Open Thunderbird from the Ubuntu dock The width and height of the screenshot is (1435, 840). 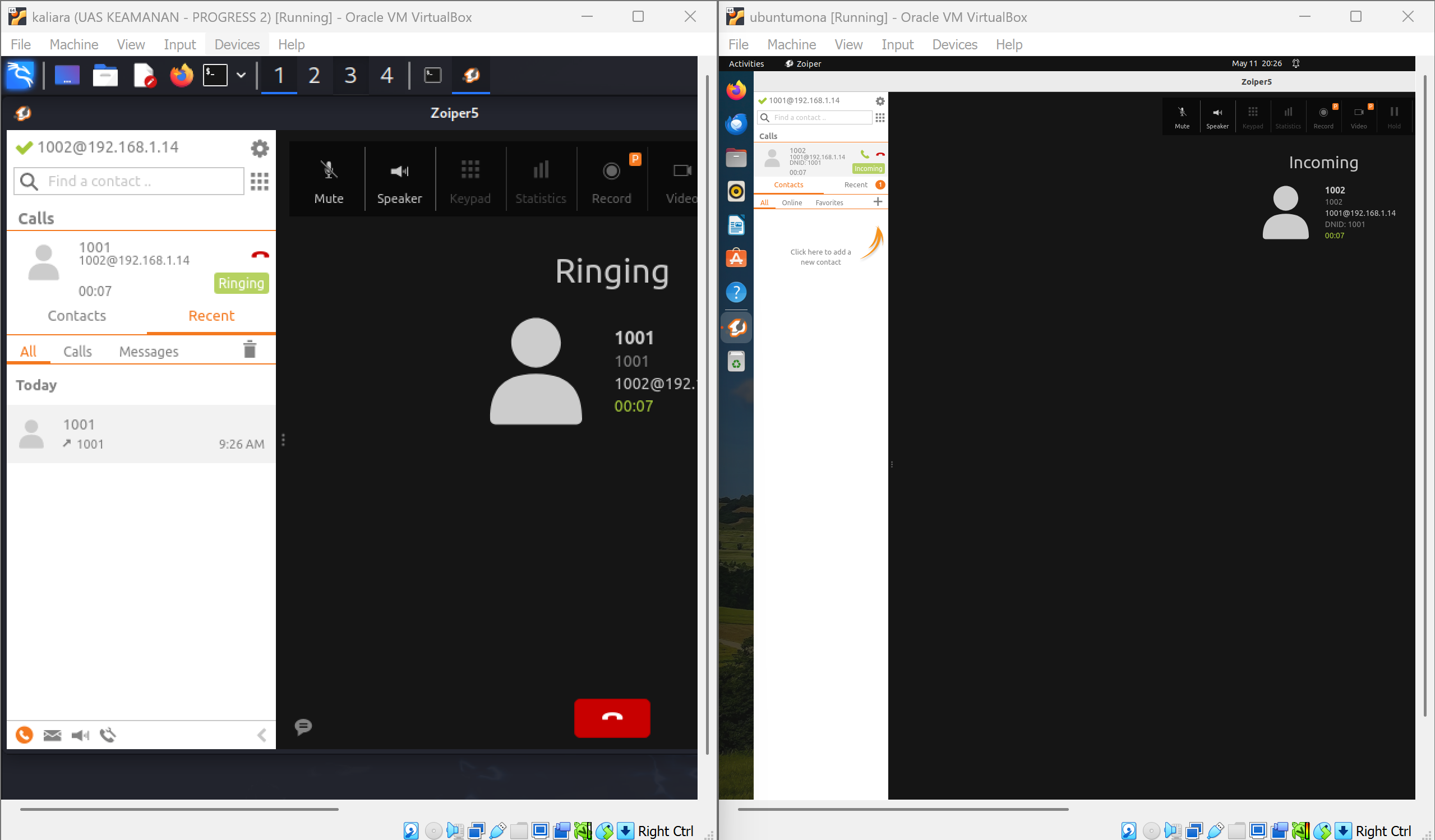736,124
